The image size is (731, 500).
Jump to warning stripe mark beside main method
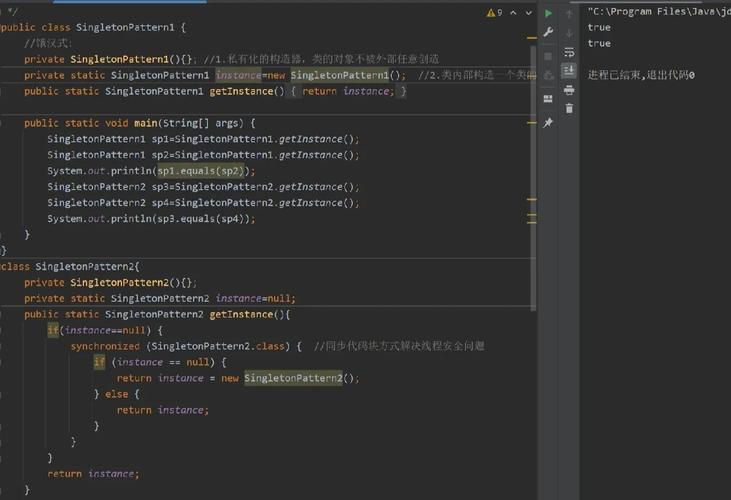coord(532,123)
